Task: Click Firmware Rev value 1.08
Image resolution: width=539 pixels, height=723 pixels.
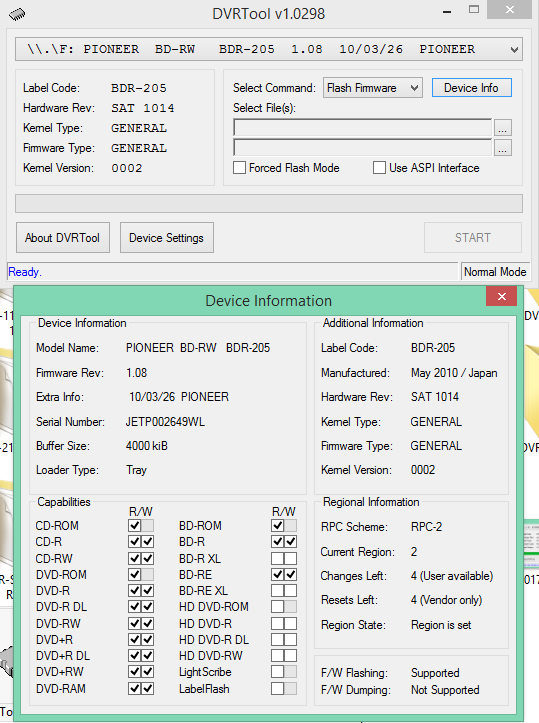Action: pyautogui.click(x=136, y=373)
